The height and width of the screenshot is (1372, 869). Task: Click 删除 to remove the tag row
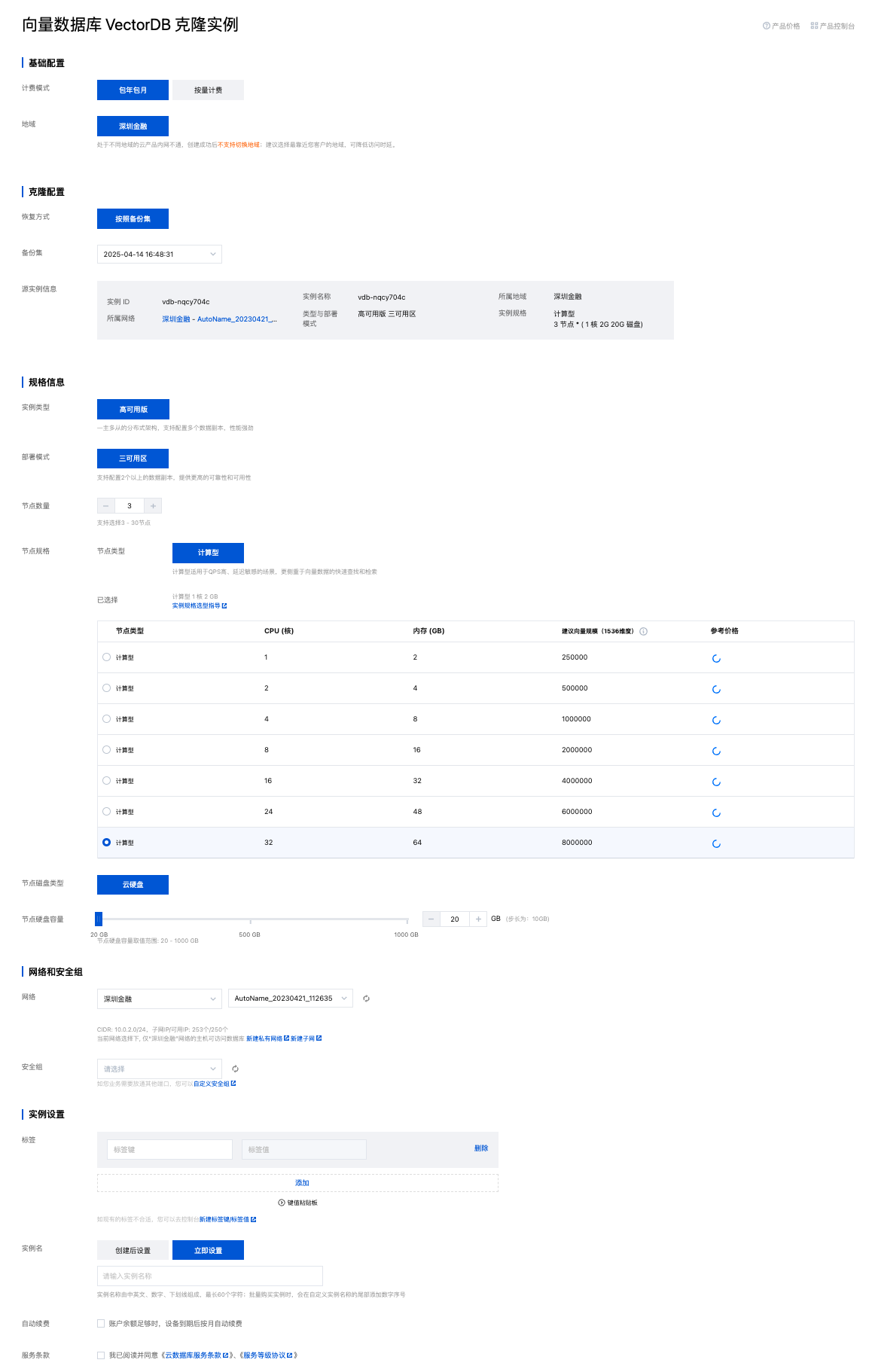[481, 1148]
